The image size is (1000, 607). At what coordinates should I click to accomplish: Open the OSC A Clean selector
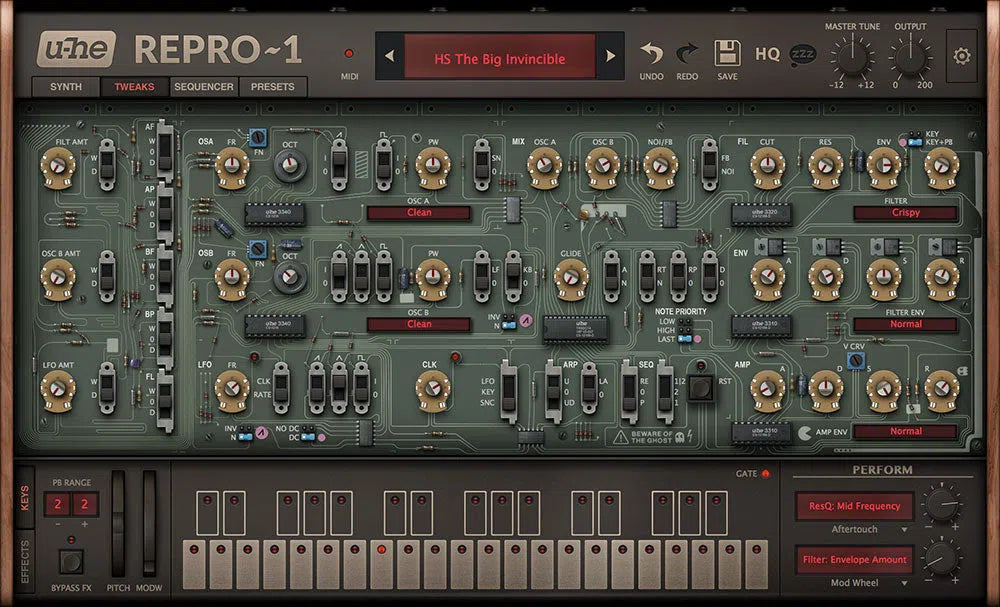(x=419, y=212)
